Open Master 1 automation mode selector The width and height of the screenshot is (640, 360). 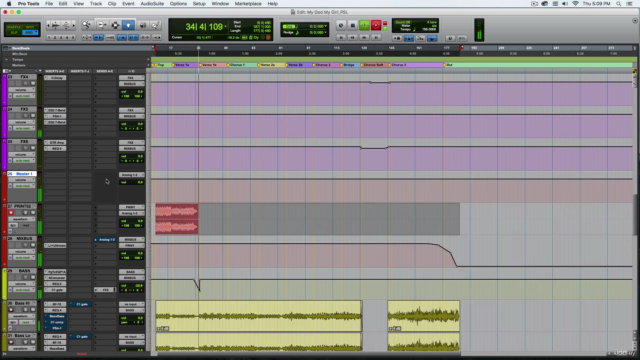tap(23, 186)
